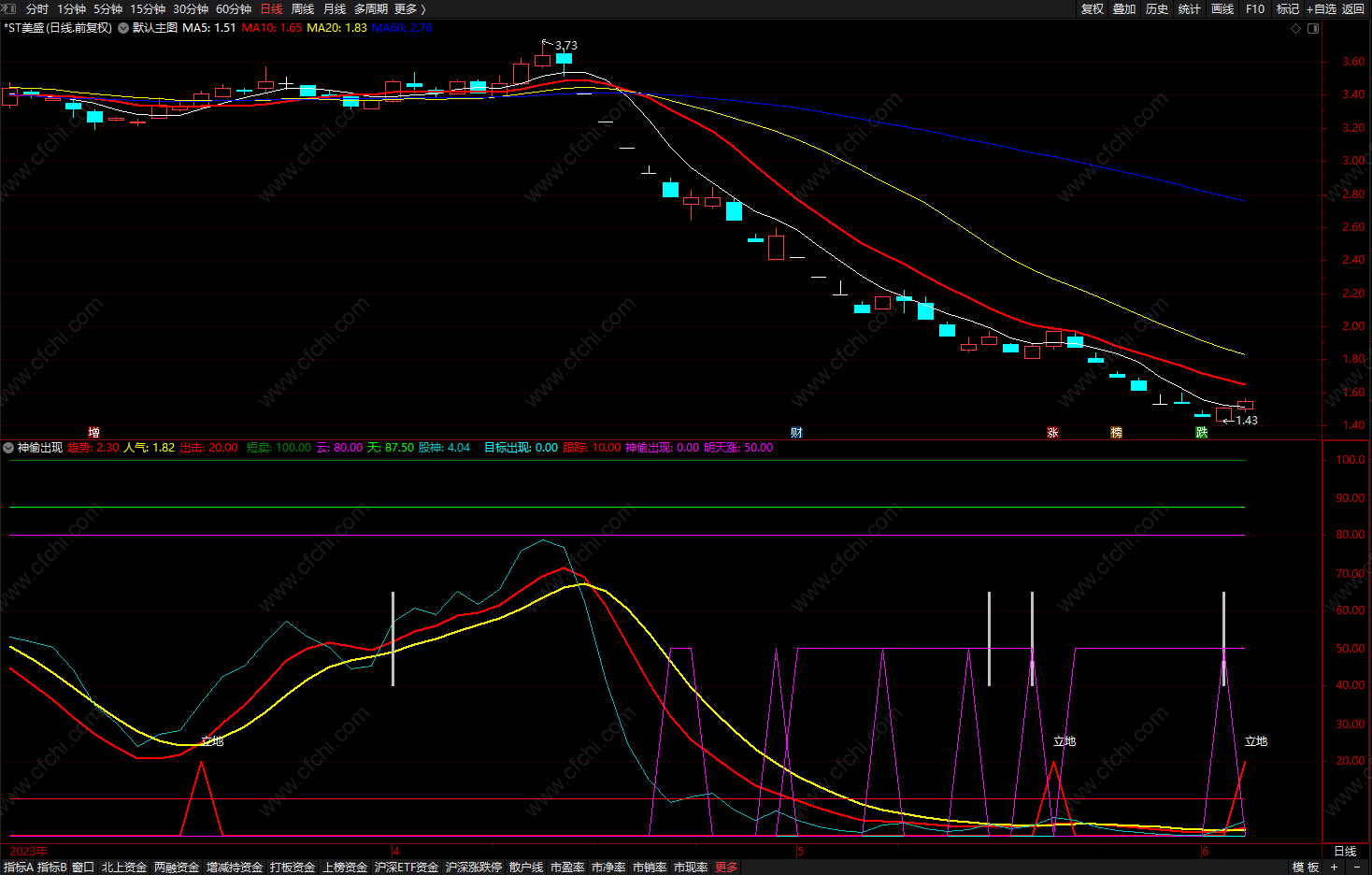Click the plus zoom button at bottom right
Screen dimensions: 1372x875
[1334, 868]
